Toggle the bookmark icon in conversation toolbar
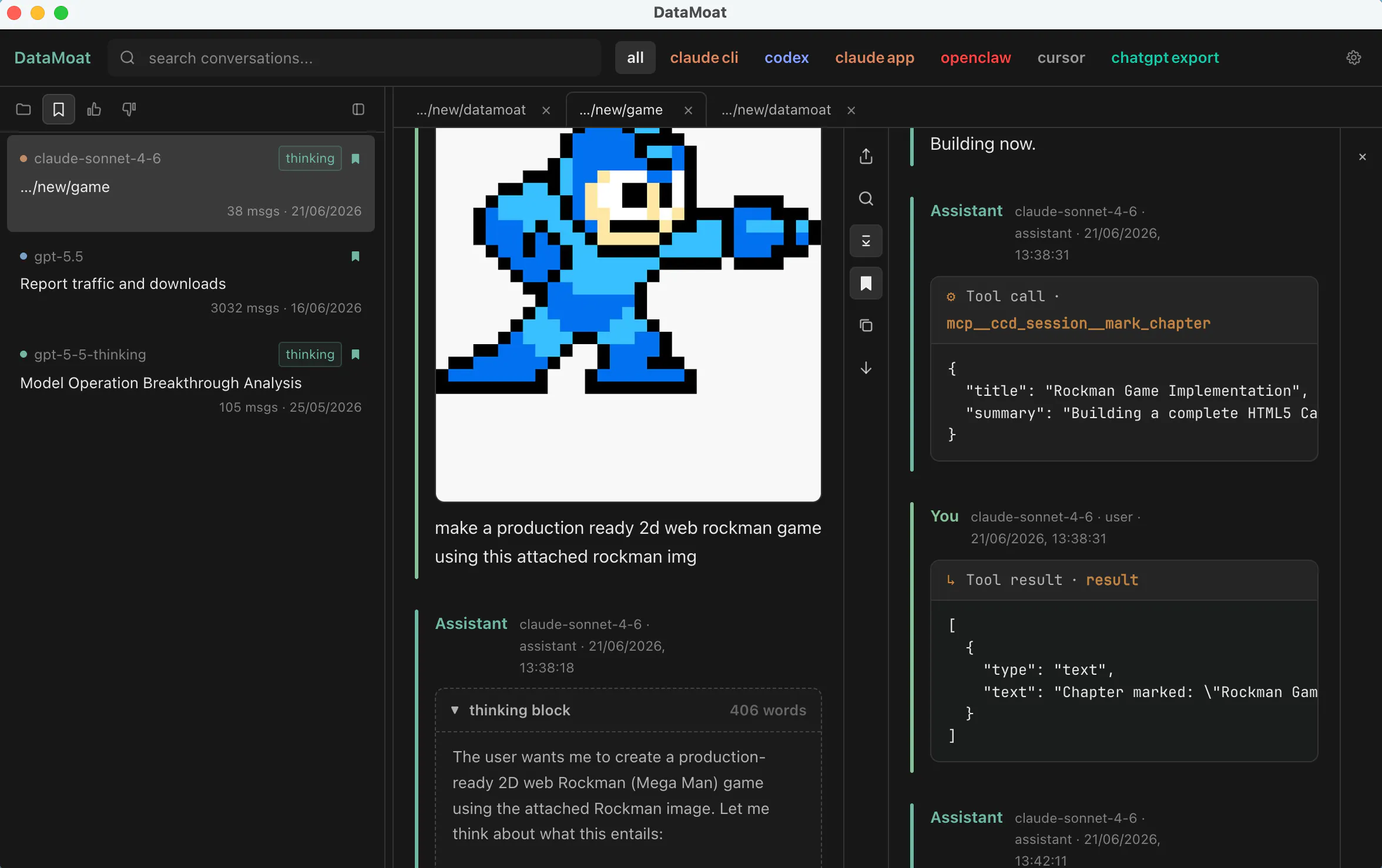This screenshot has width=1382, height=868. 866,283
